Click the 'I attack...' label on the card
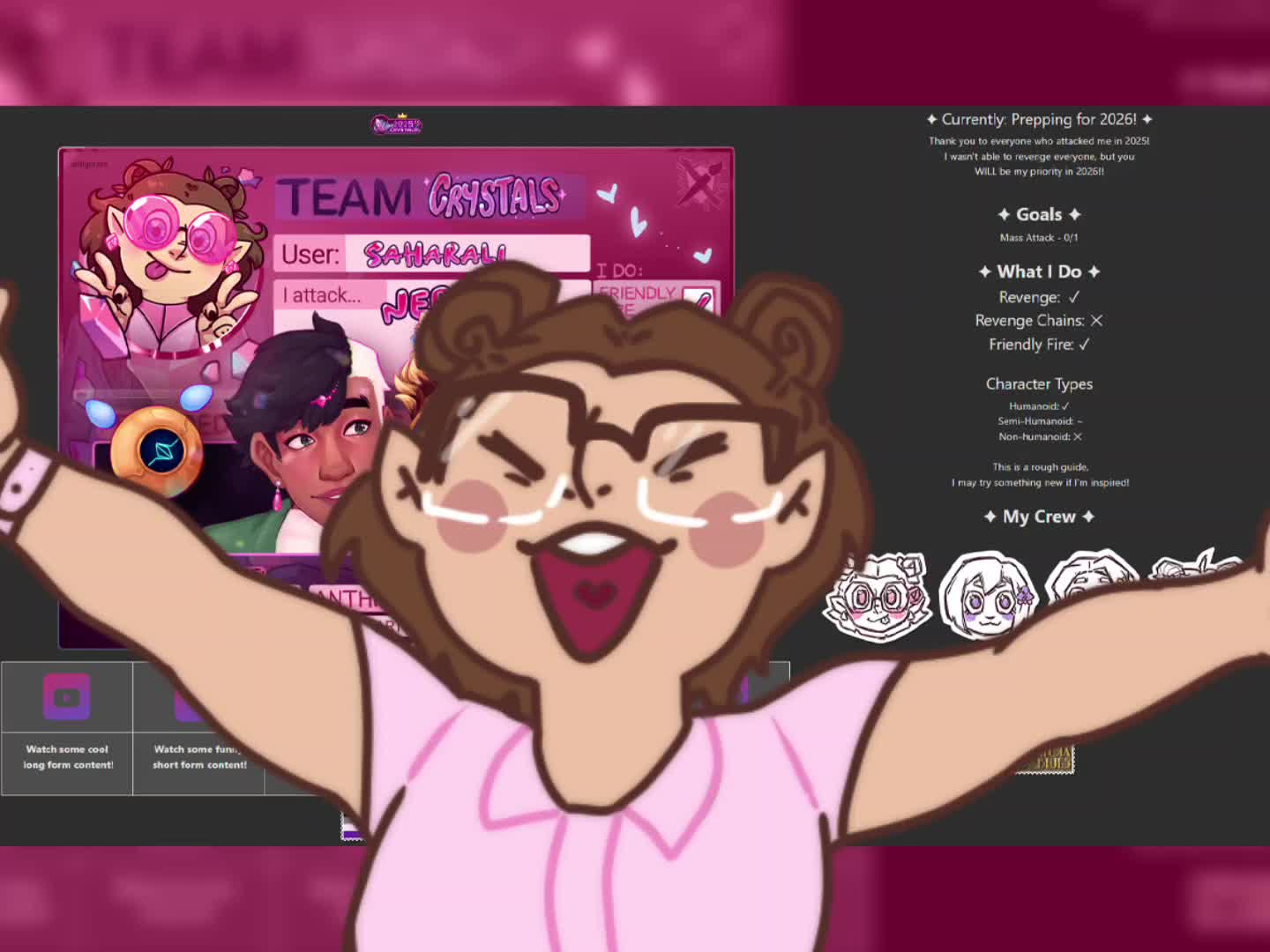 (322, 295)
